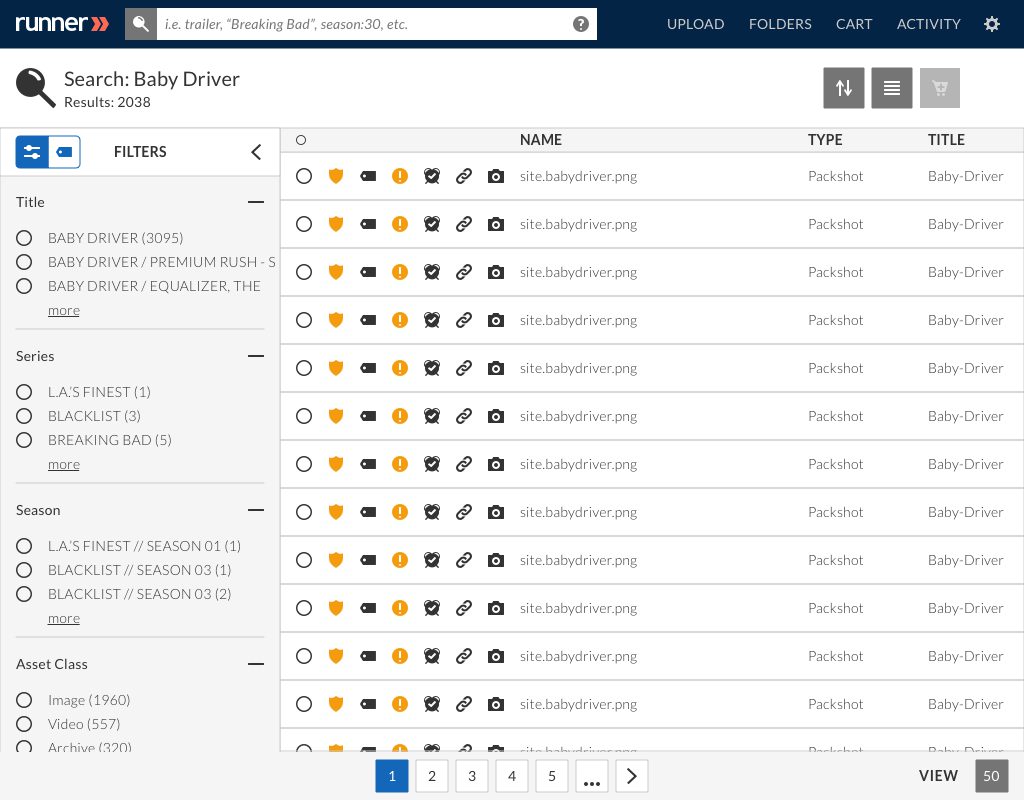Select L.A.'S FINEST // SEASON 01 filter

pos(24,546)
